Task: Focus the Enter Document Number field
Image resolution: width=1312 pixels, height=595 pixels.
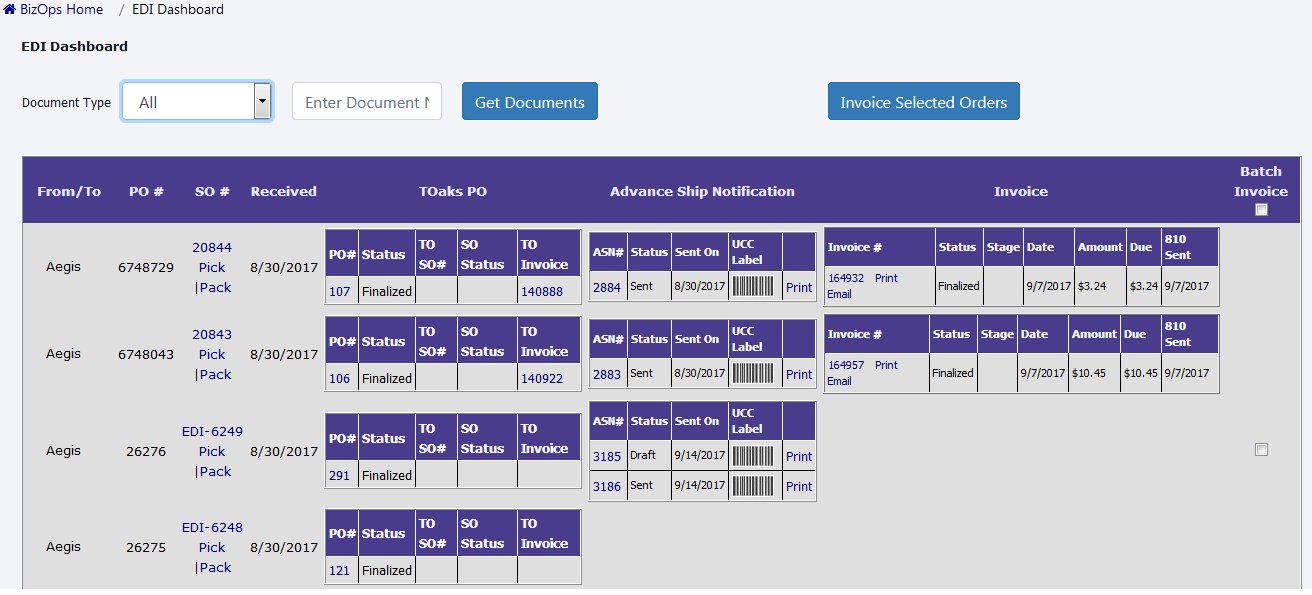Action: 366,102
